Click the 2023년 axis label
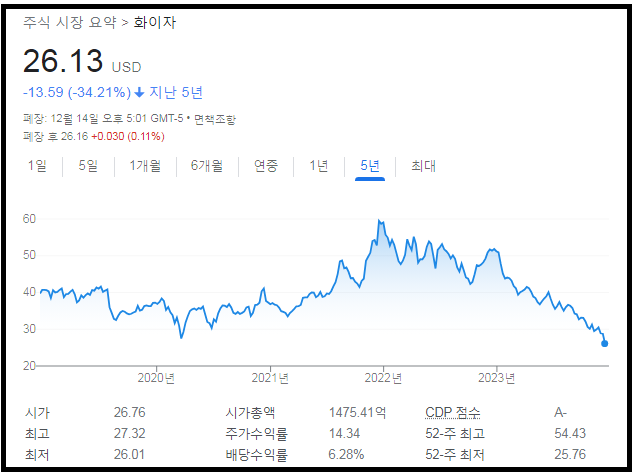This screenshot has height=475, width=634. (x=497, y=378)
